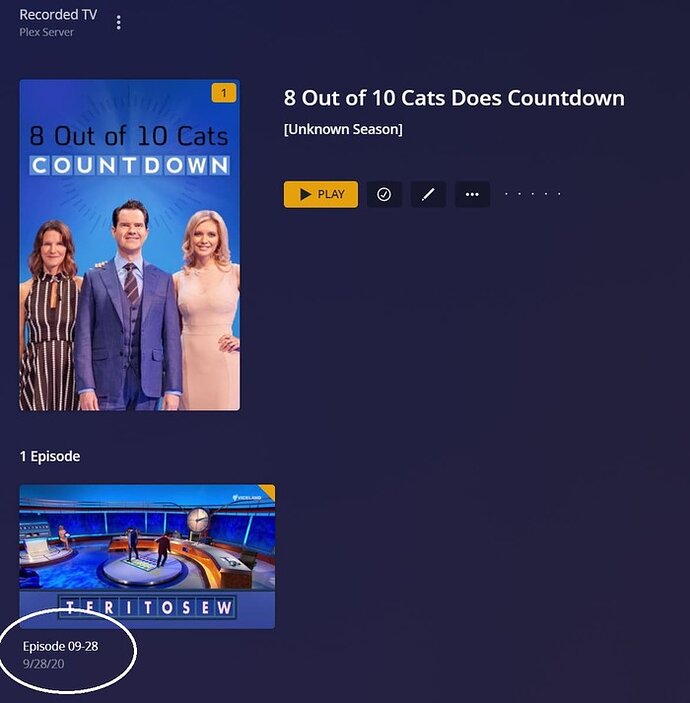Click the yellow unwatched corner on episode thumbnail
The width and height of the screenshot is (690, 703).
(268, 491)
